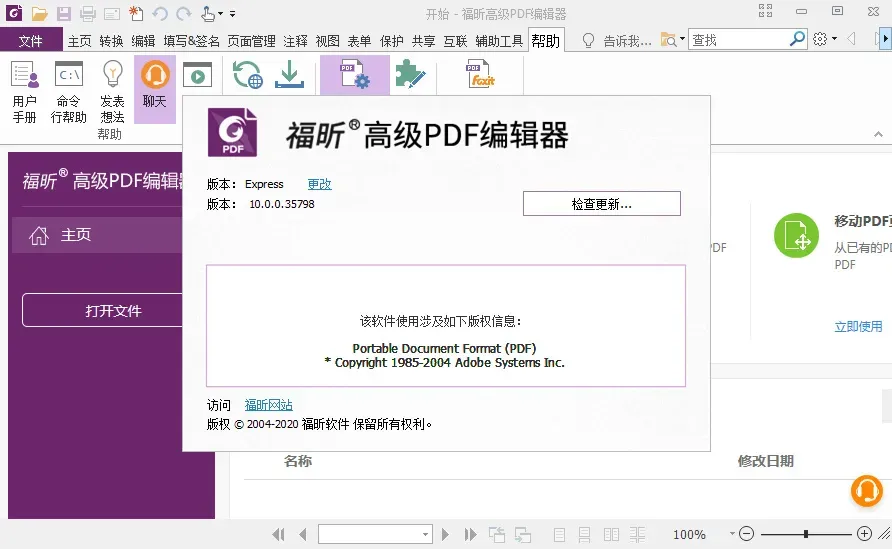Switch to the 编辑 ribbon tab

(x=143, y=41)
